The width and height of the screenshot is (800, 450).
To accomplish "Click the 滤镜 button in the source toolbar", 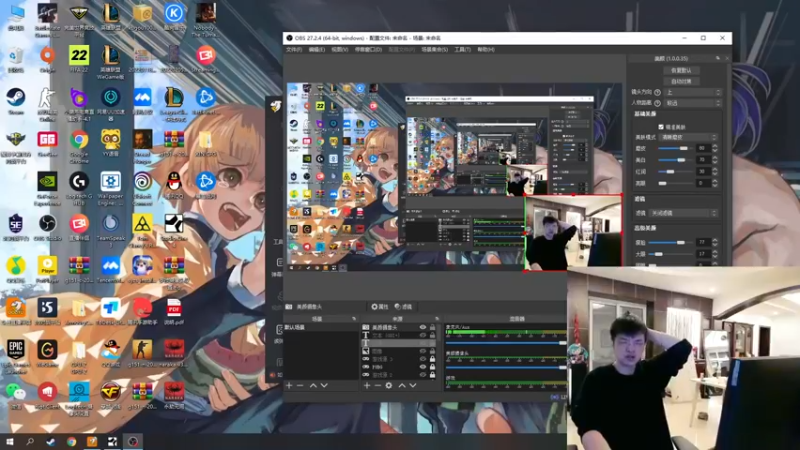I will pyautogui.click(x=403, y=307).
